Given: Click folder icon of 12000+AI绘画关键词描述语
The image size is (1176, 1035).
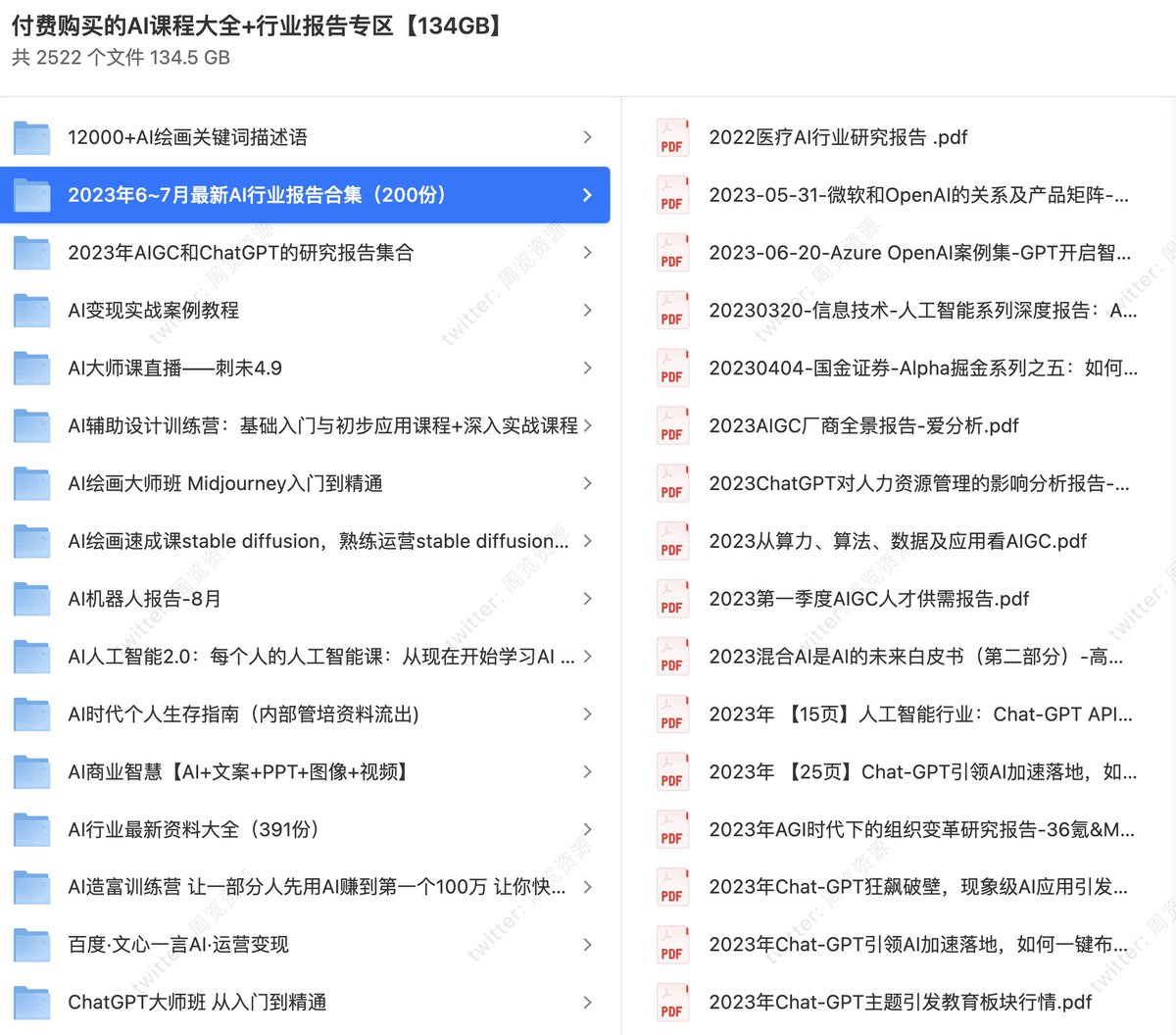Looking at the screenshot, I should click(32, 137).
